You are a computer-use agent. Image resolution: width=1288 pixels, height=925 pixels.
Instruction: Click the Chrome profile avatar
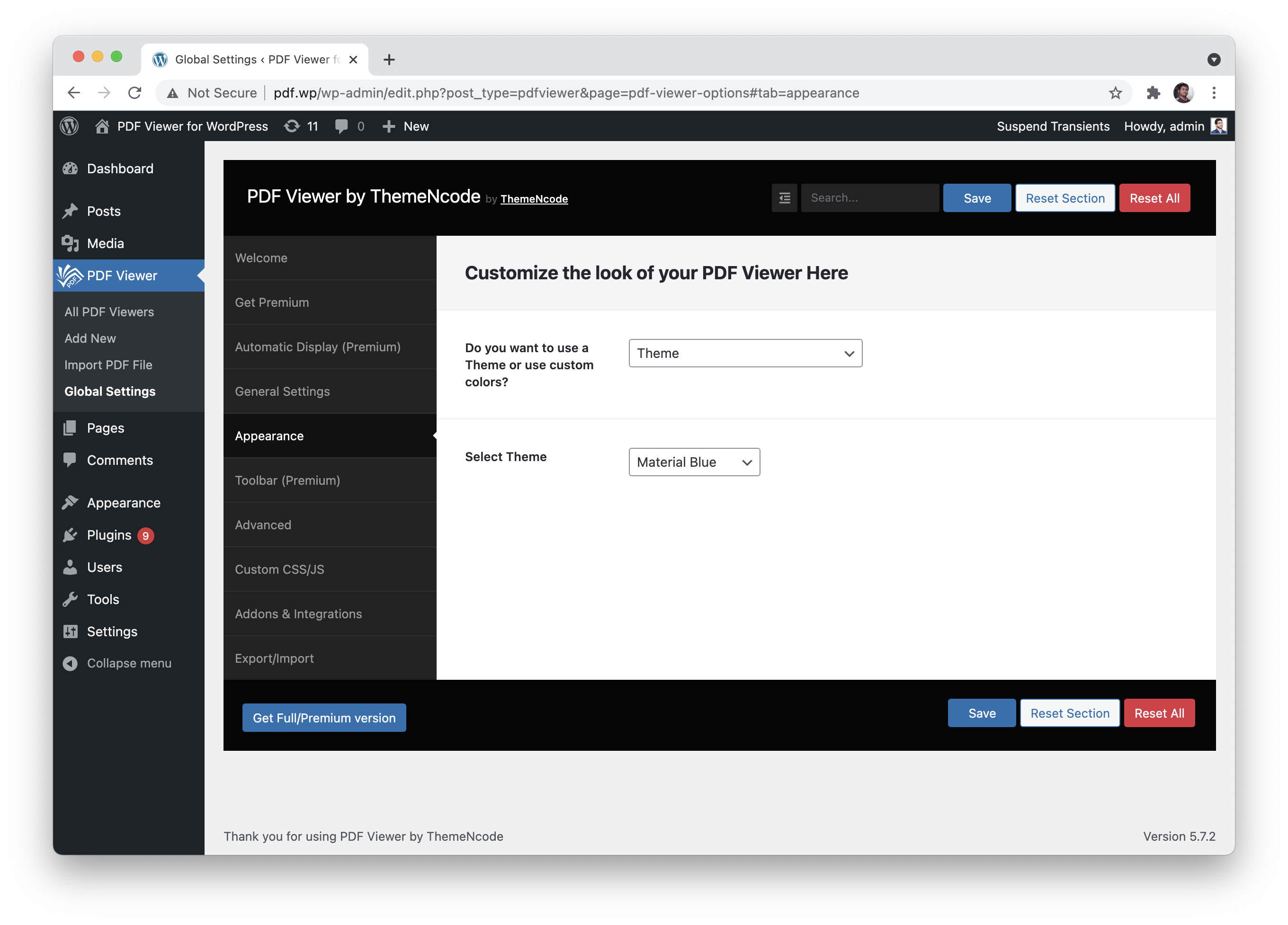coord(1183,93)
